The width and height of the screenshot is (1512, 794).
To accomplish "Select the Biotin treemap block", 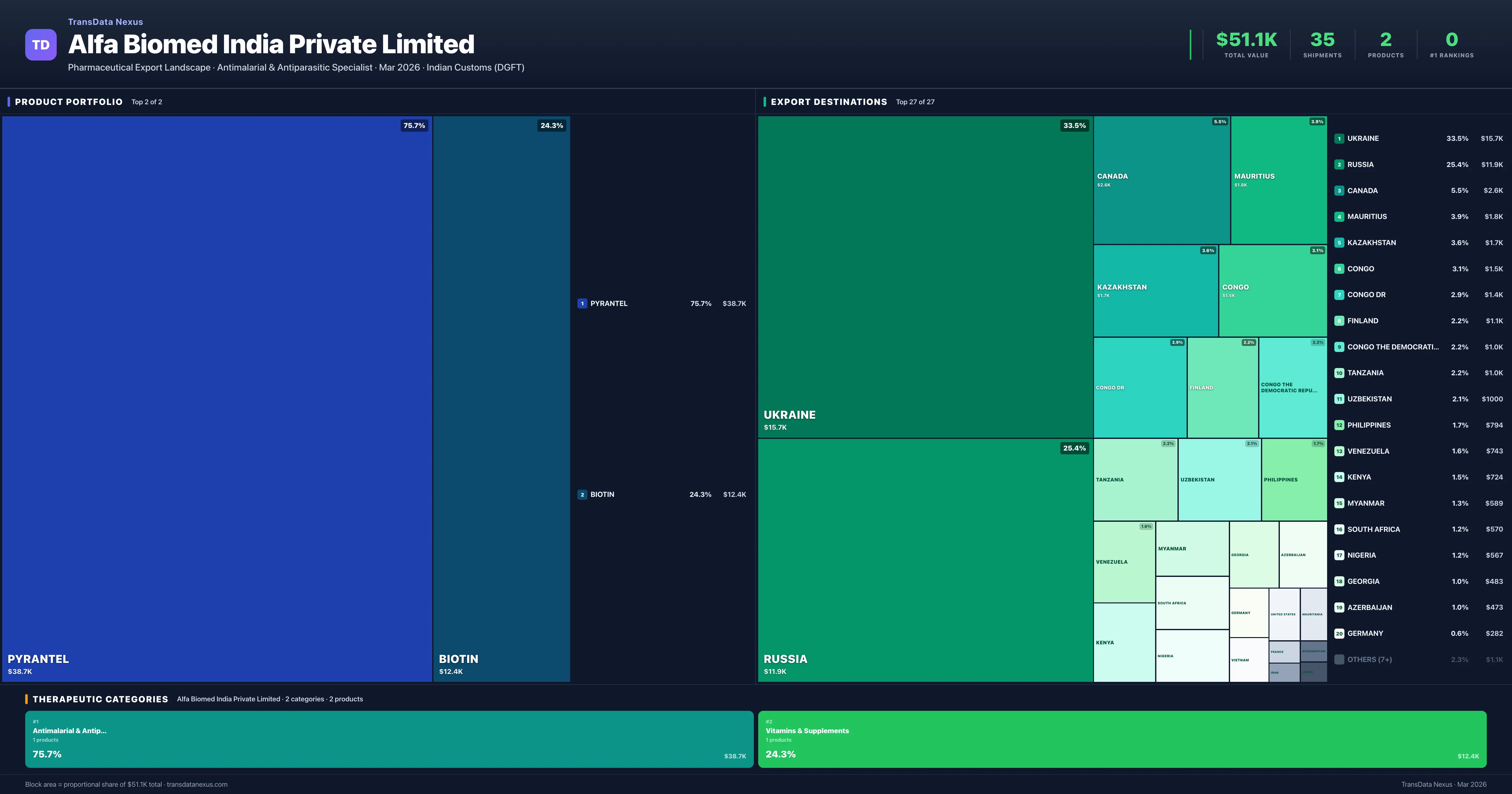I will 501,398.
